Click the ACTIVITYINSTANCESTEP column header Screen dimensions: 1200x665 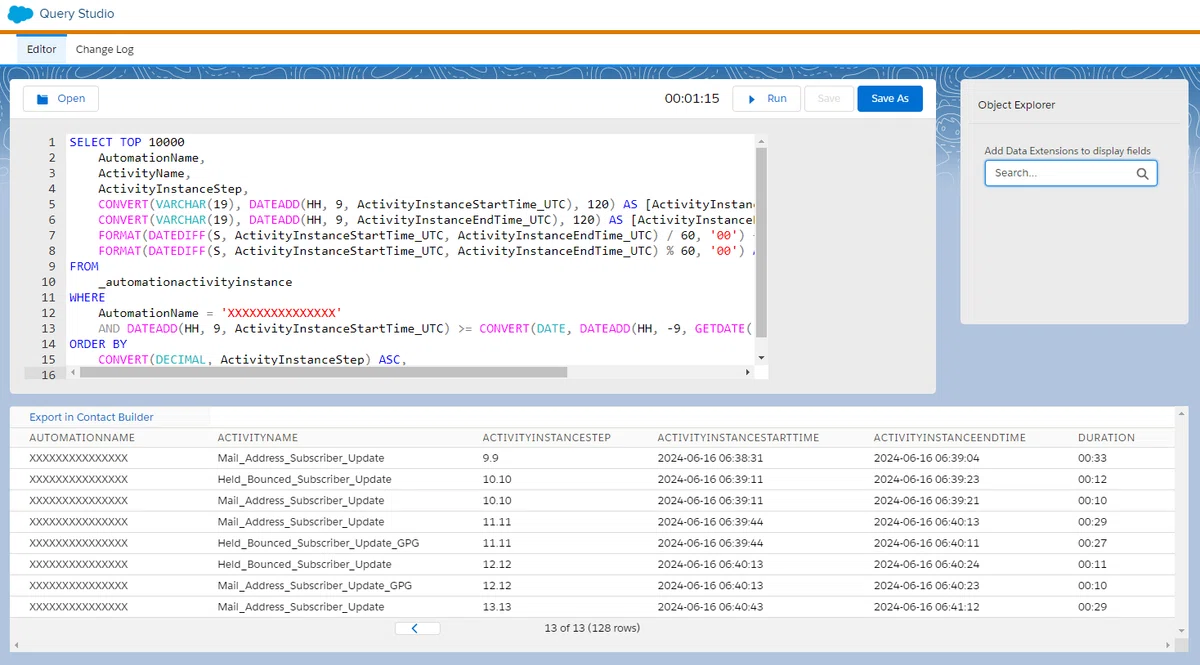point(547,438)
